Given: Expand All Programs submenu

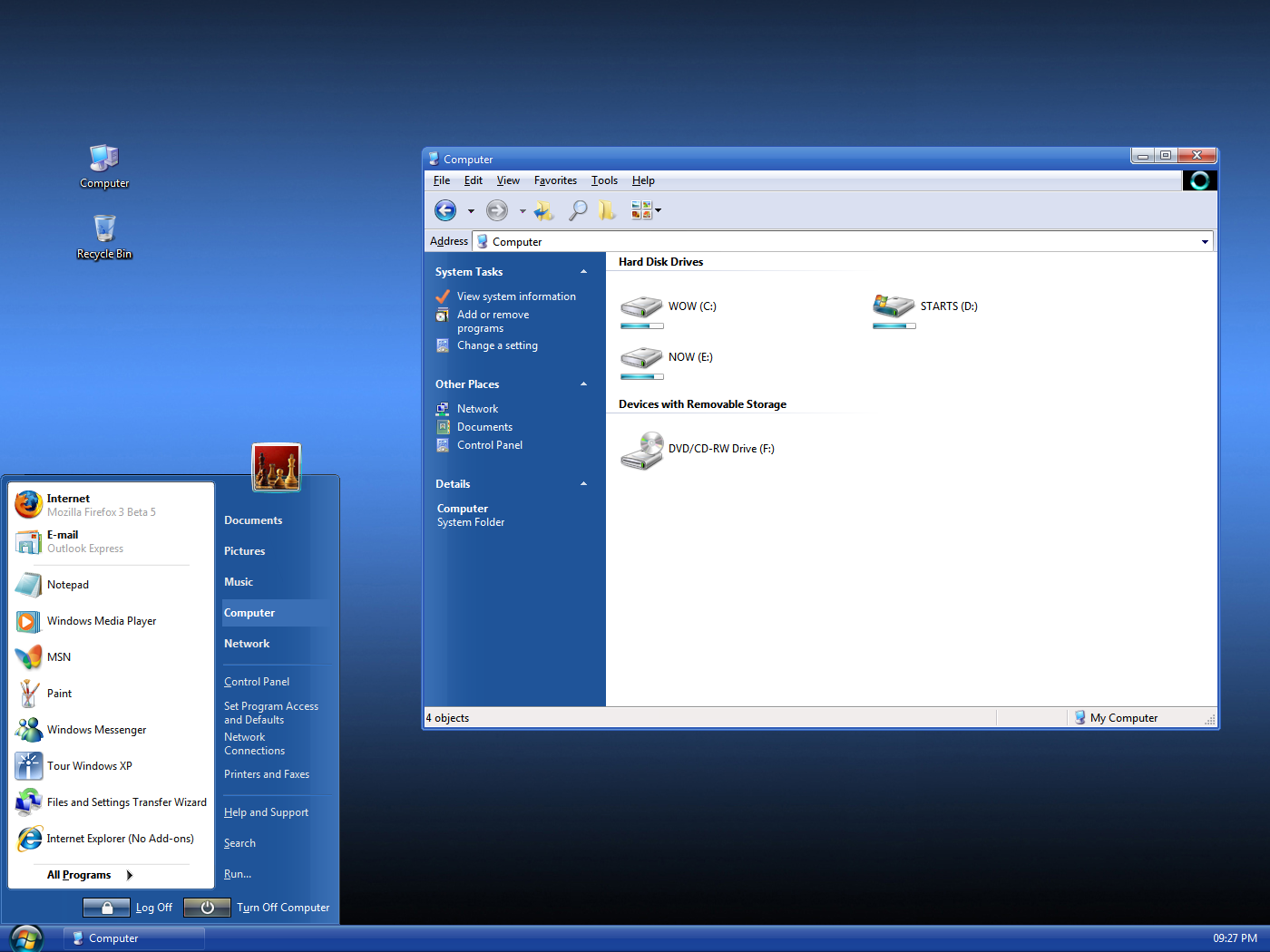Looking at the screenshot, I should [x=90, y=875].
